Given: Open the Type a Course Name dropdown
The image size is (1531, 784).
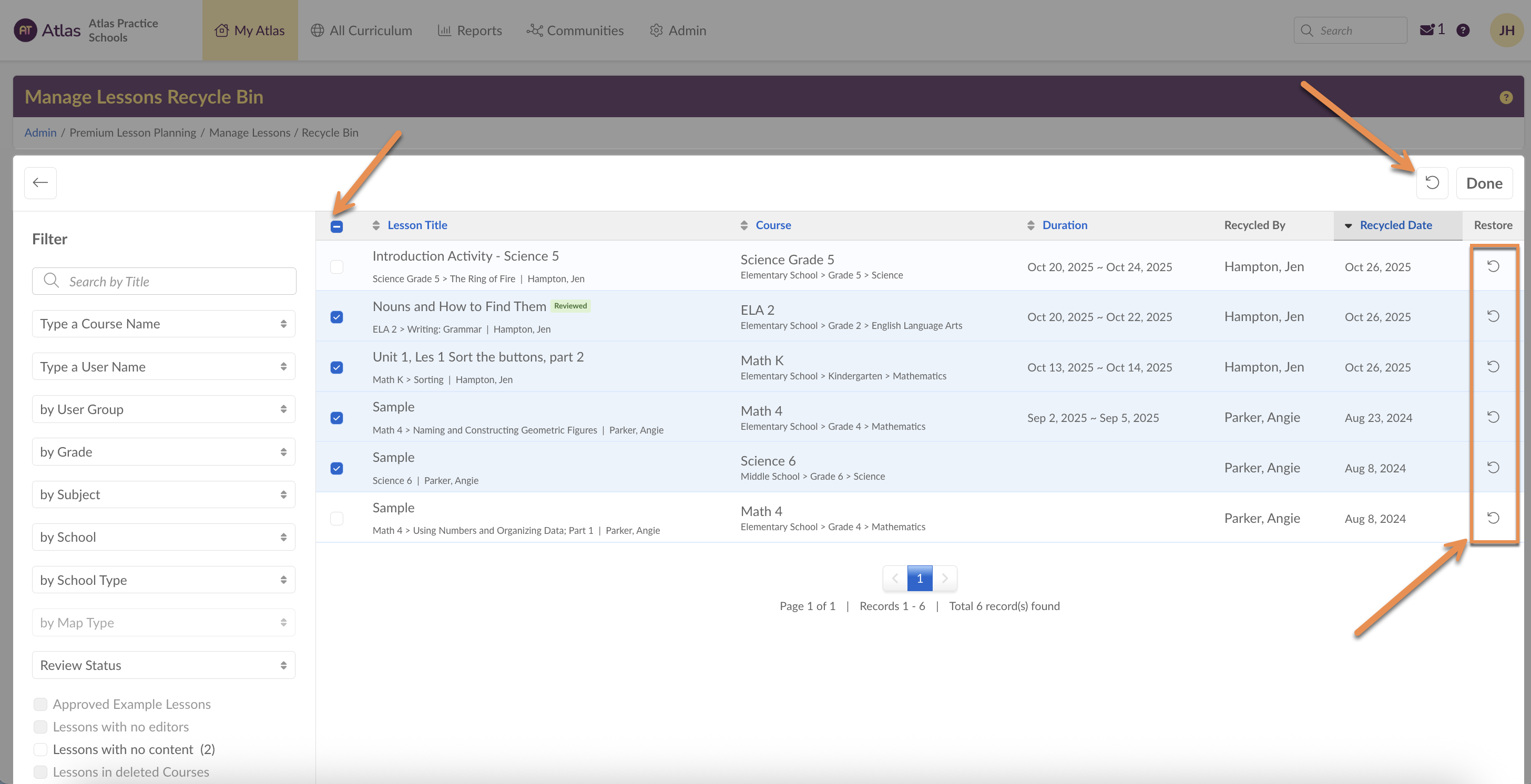Looking at the screenshot, I should tap(164, 324).
